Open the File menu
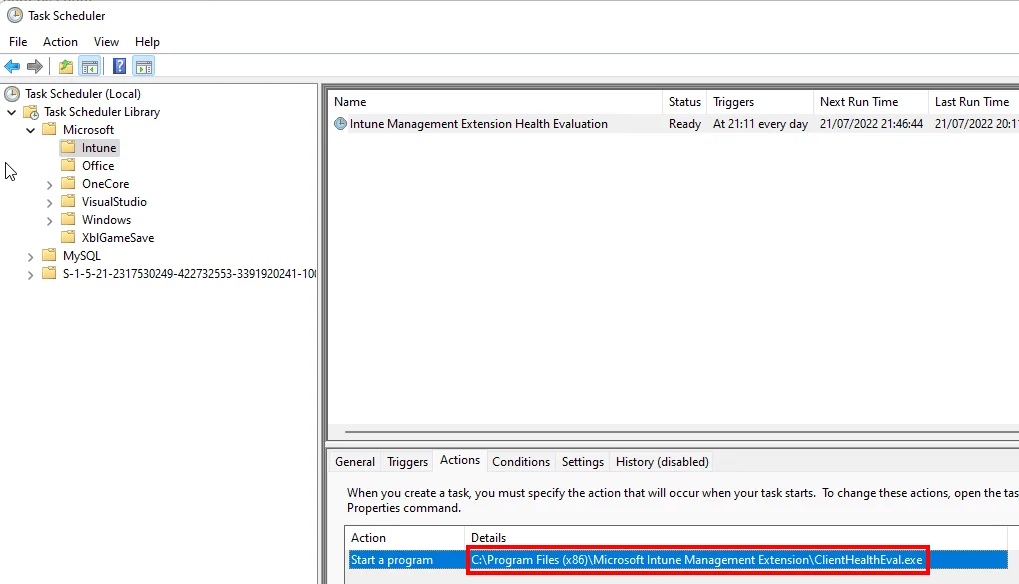1019x584 pixels. click(18, 42)
